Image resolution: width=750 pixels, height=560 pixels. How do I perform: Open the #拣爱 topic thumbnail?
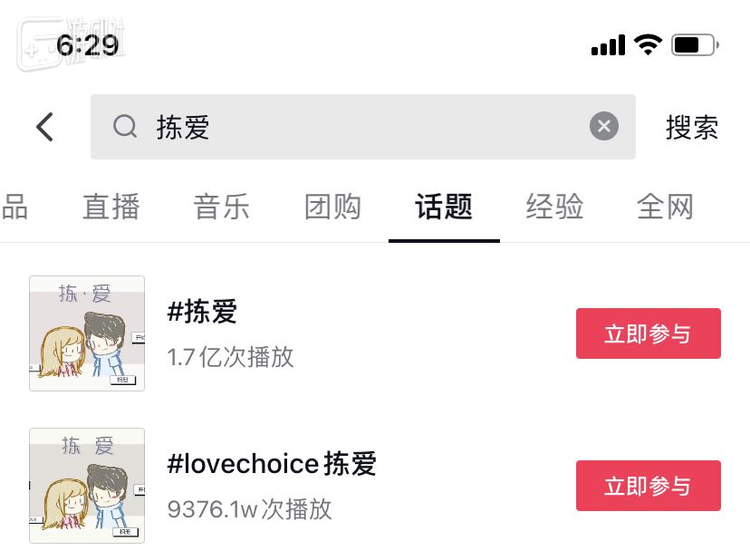[87, 333]
